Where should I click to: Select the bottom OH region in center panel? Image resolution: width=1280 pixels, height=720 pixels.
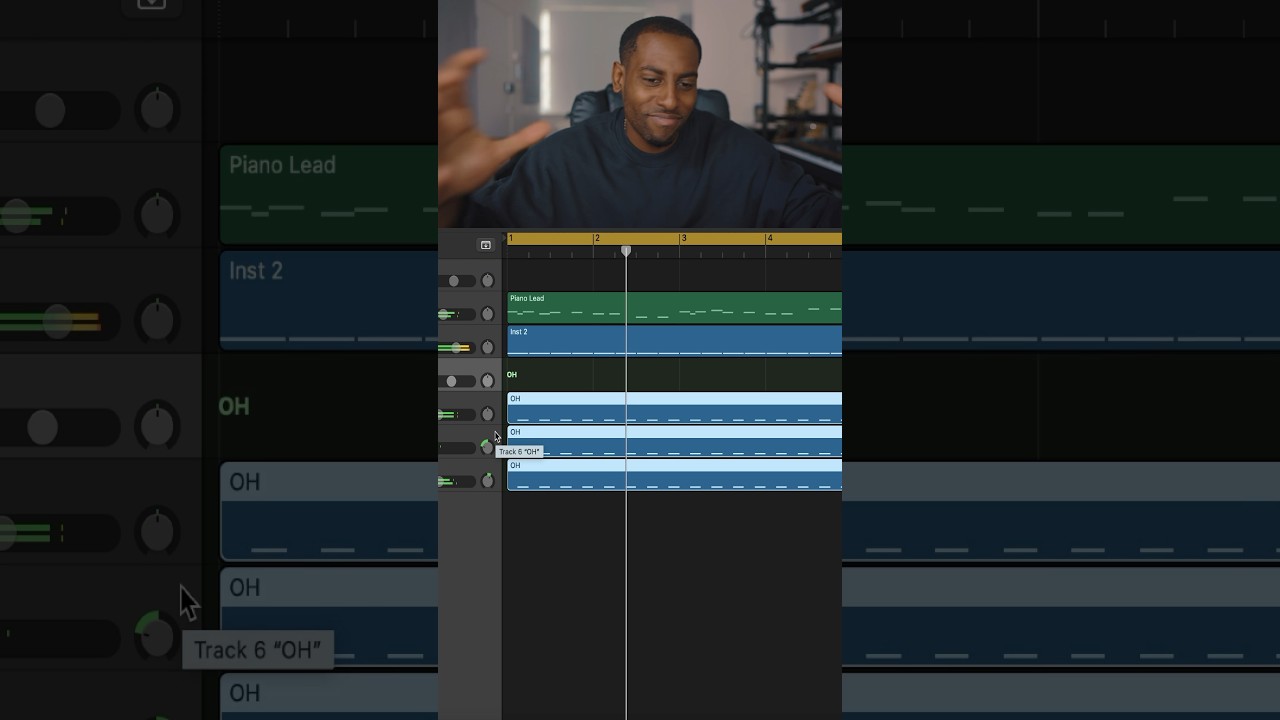[x=674, y=474]
